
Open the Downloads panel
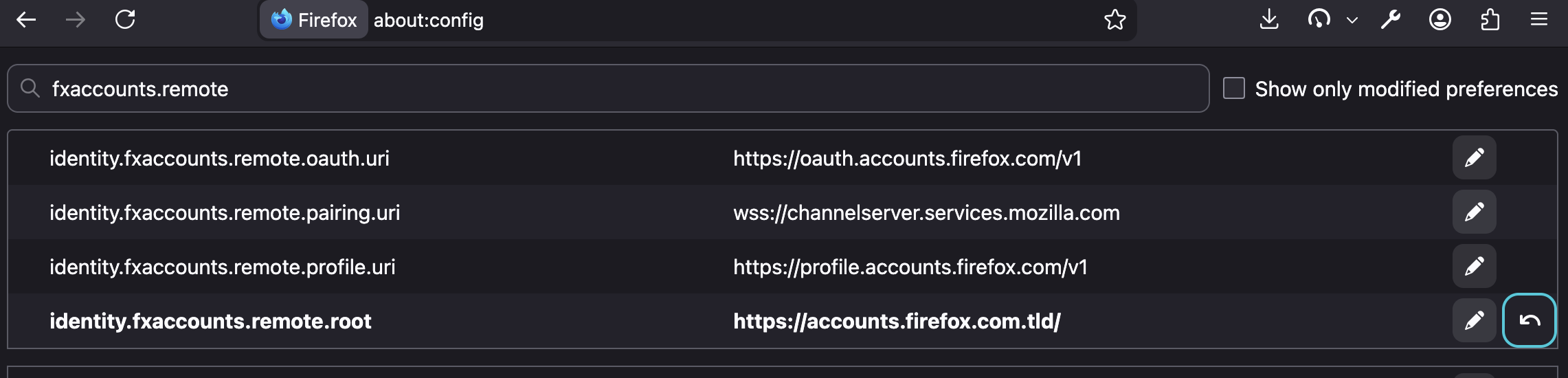point(1269,19)
